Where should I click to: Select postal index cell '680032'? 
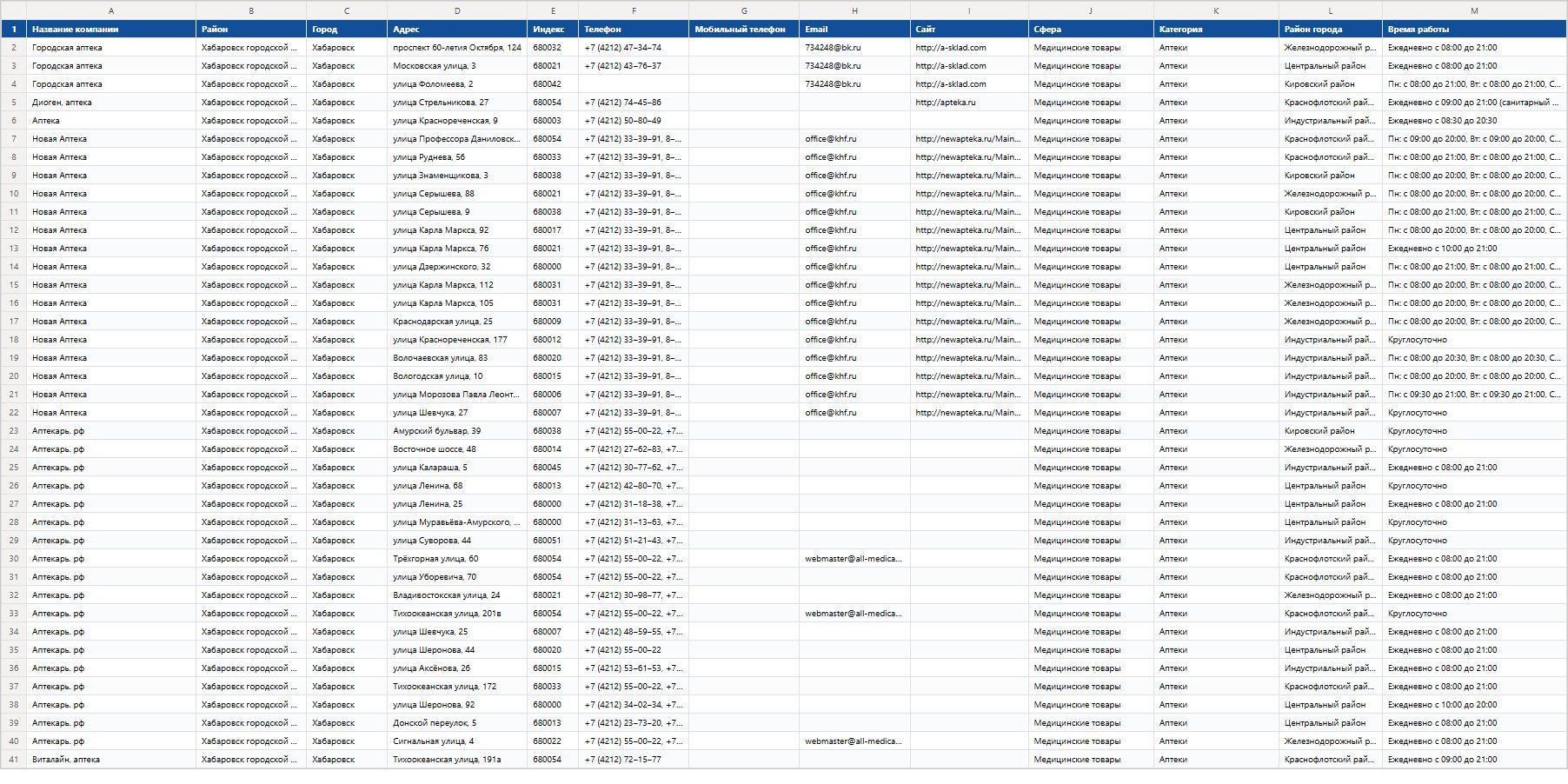[553, 48]
